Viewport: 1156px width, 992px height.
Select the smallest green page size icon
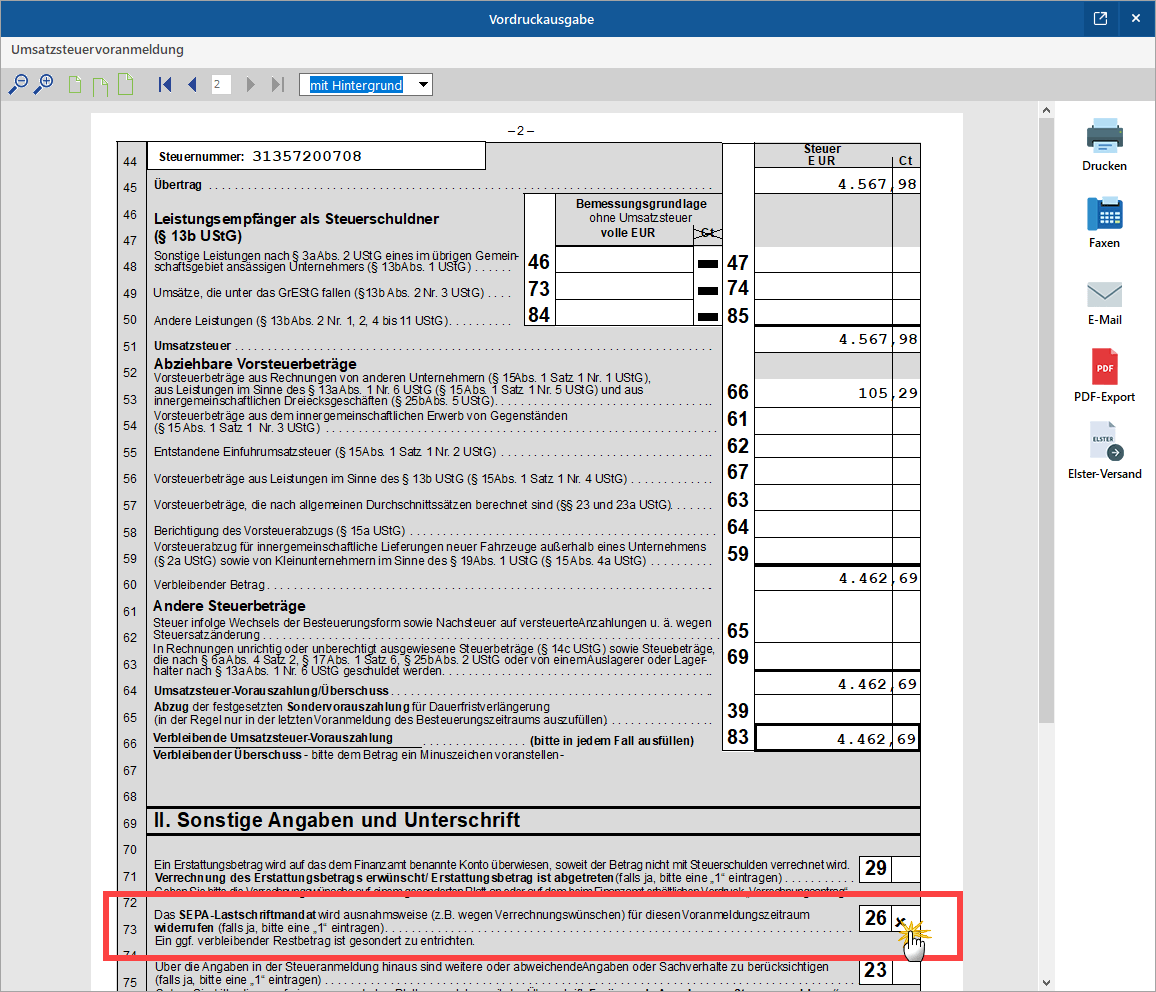pyautogui.click(x=74, y=85)
